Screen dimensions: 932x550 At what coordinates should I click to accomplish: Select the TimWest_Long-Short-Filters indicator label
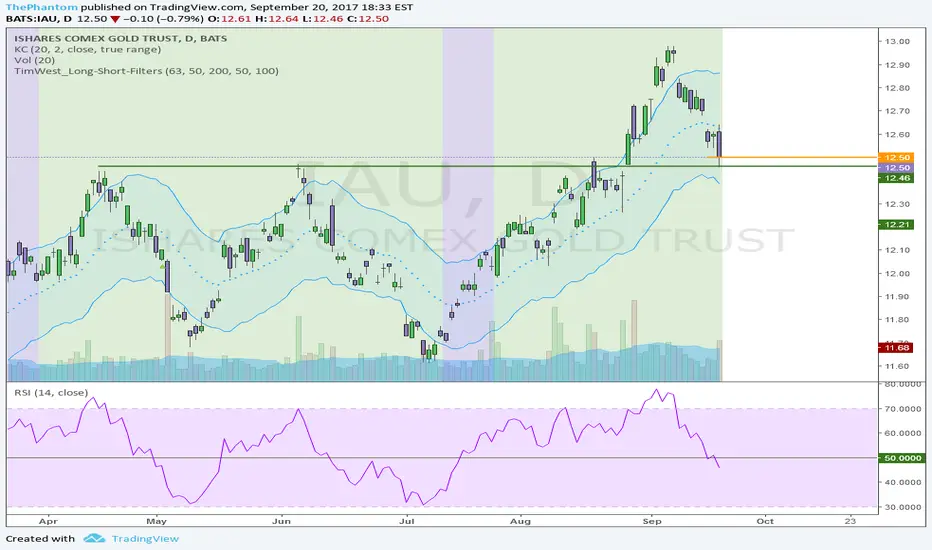pyautogui.click(x=146, y=71)
